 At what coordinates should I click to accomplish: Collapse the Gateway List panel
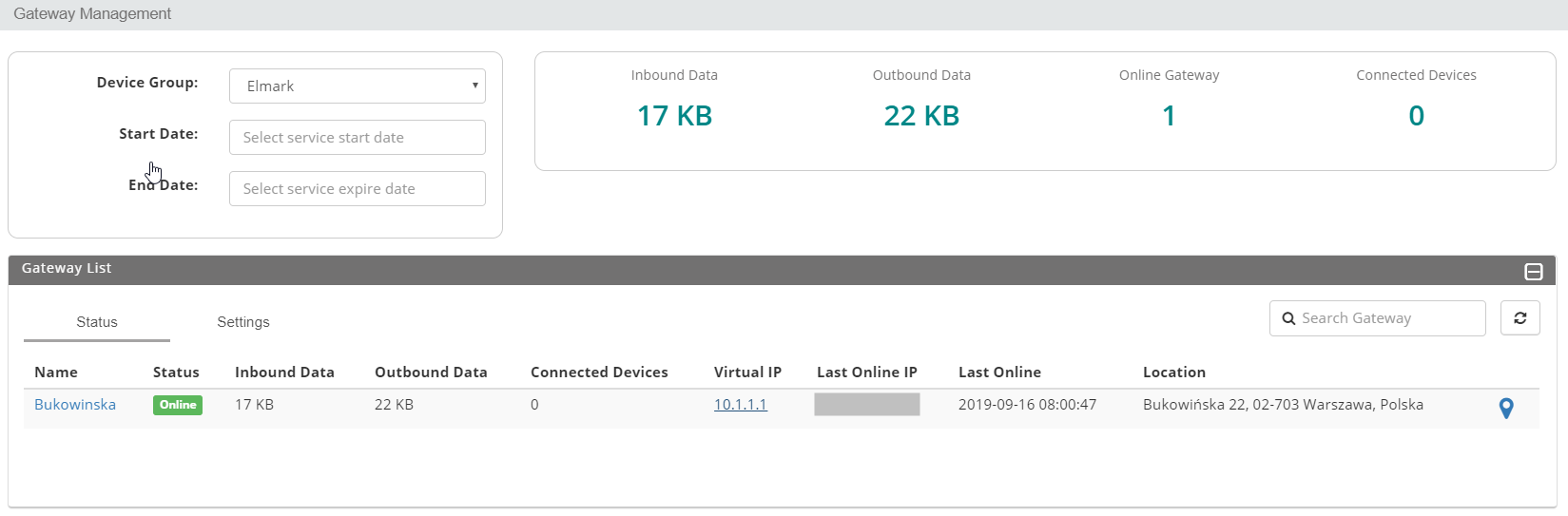[1533, 272]
